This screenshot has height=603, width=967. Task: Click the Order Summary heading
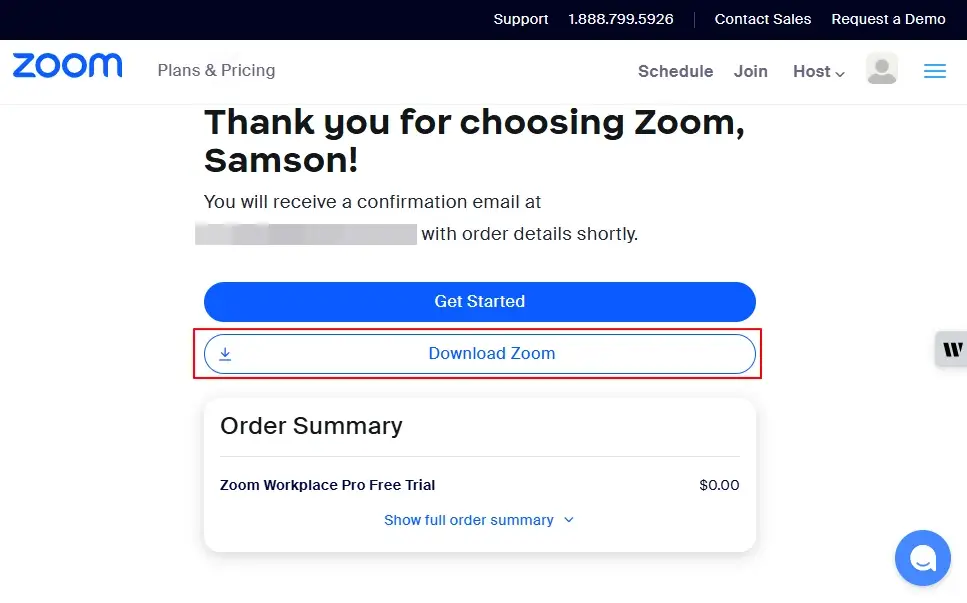[311, 426]
